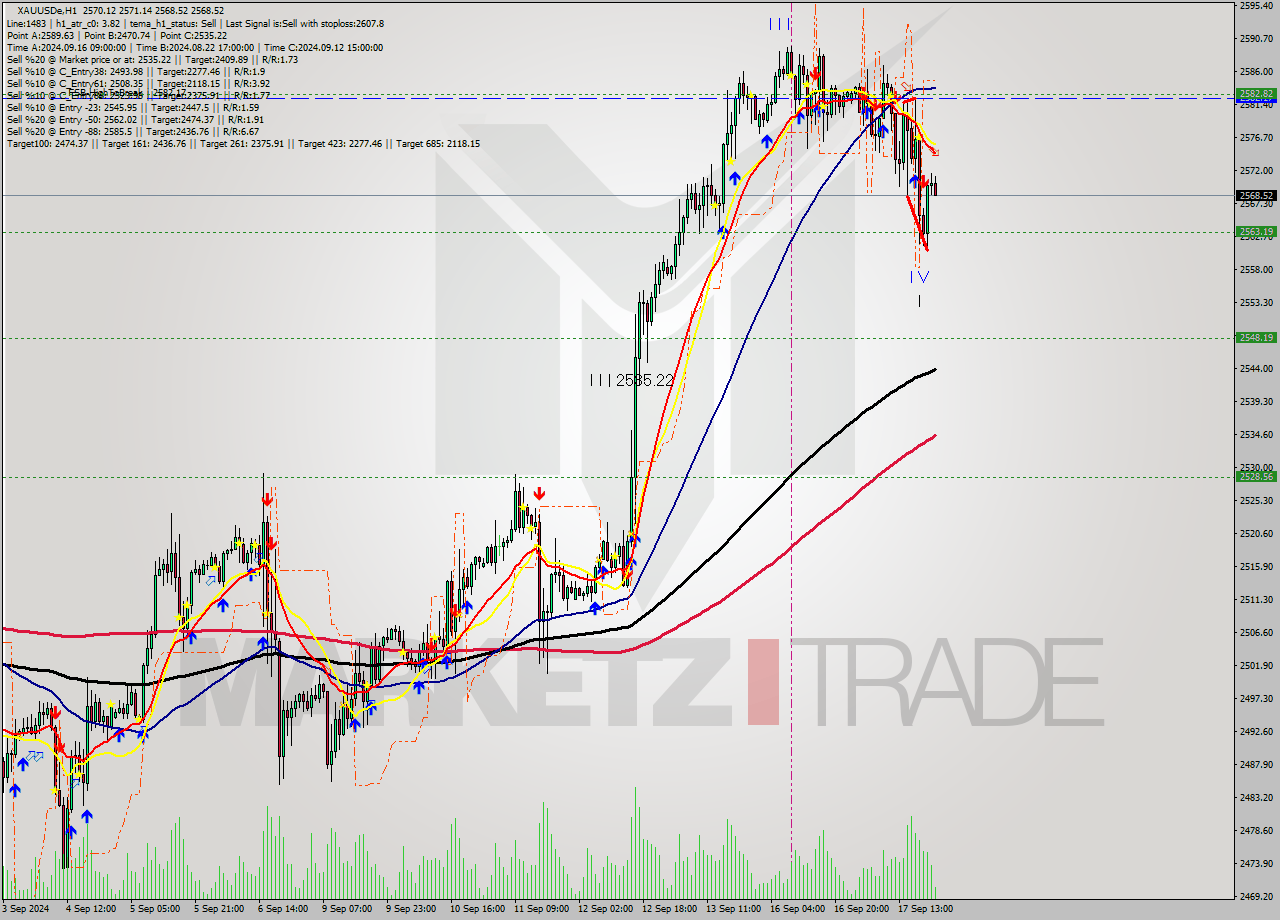Click the '10 Sep 16:00' time label
This screenshot has height=920, width=1280.
click(477, 909)
